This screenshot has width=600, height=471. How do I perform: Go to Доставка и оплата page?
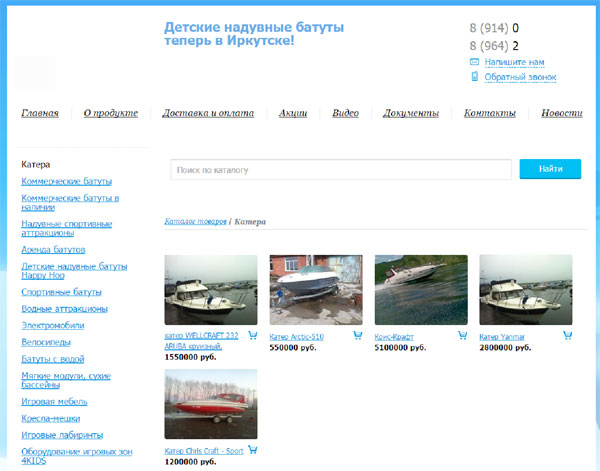(x=208, y=113)
